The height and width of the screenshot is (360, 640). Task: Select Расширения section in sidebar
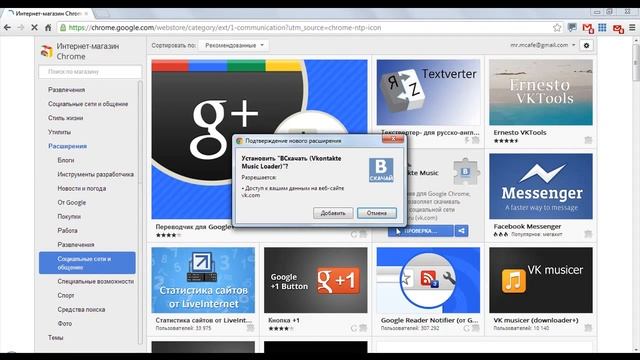coord(68,146)
